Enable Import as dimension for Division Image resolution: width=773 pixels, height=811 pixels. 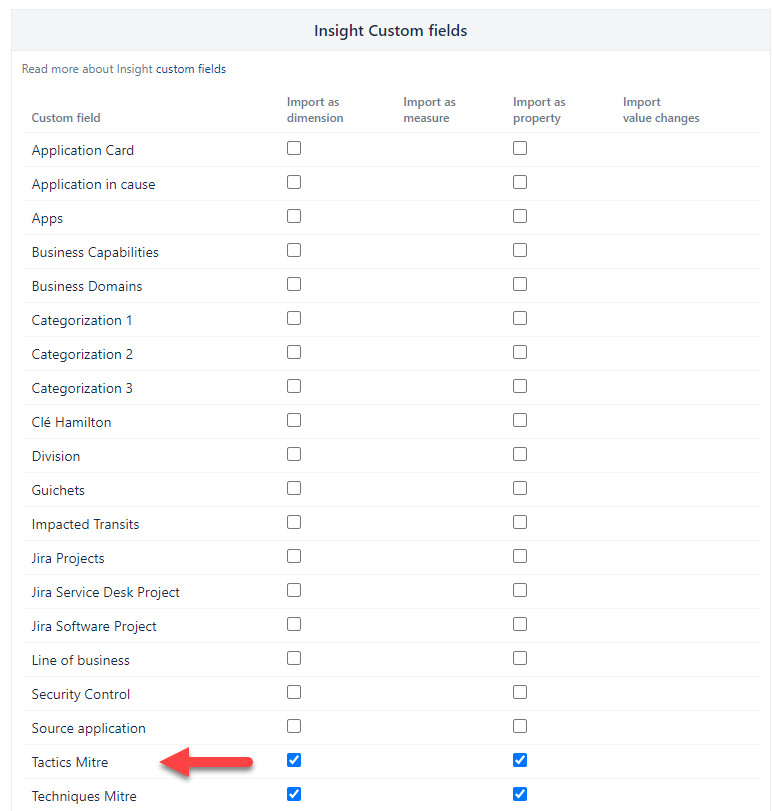coord(294,454)
